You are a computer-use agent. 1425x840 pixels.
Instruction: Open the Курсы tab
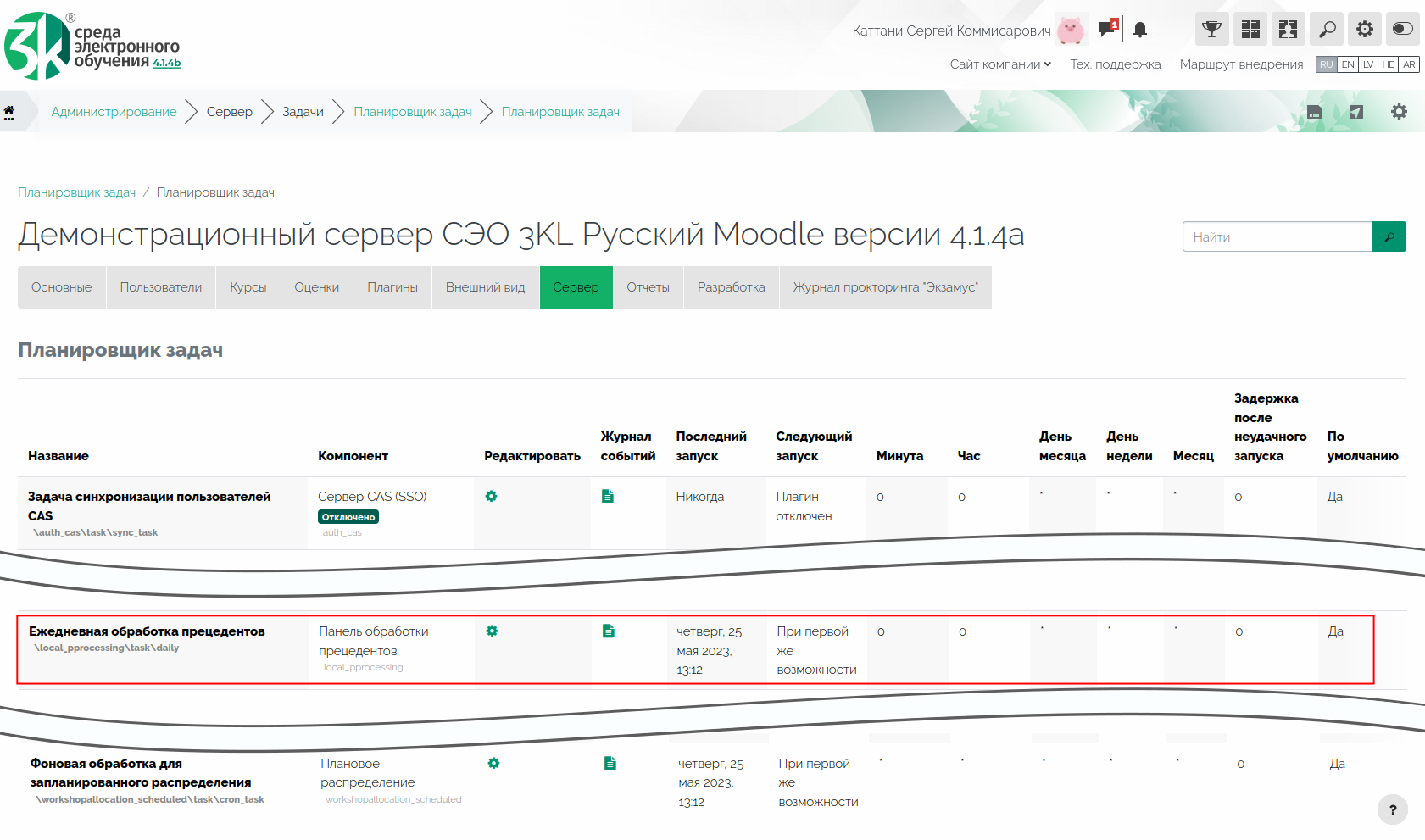pos(248,287)
